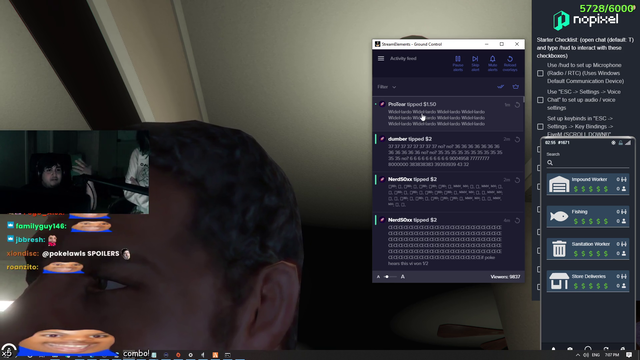Click familyguy146 username in chat
Screen dimensions: 640x360
point(41,226)
